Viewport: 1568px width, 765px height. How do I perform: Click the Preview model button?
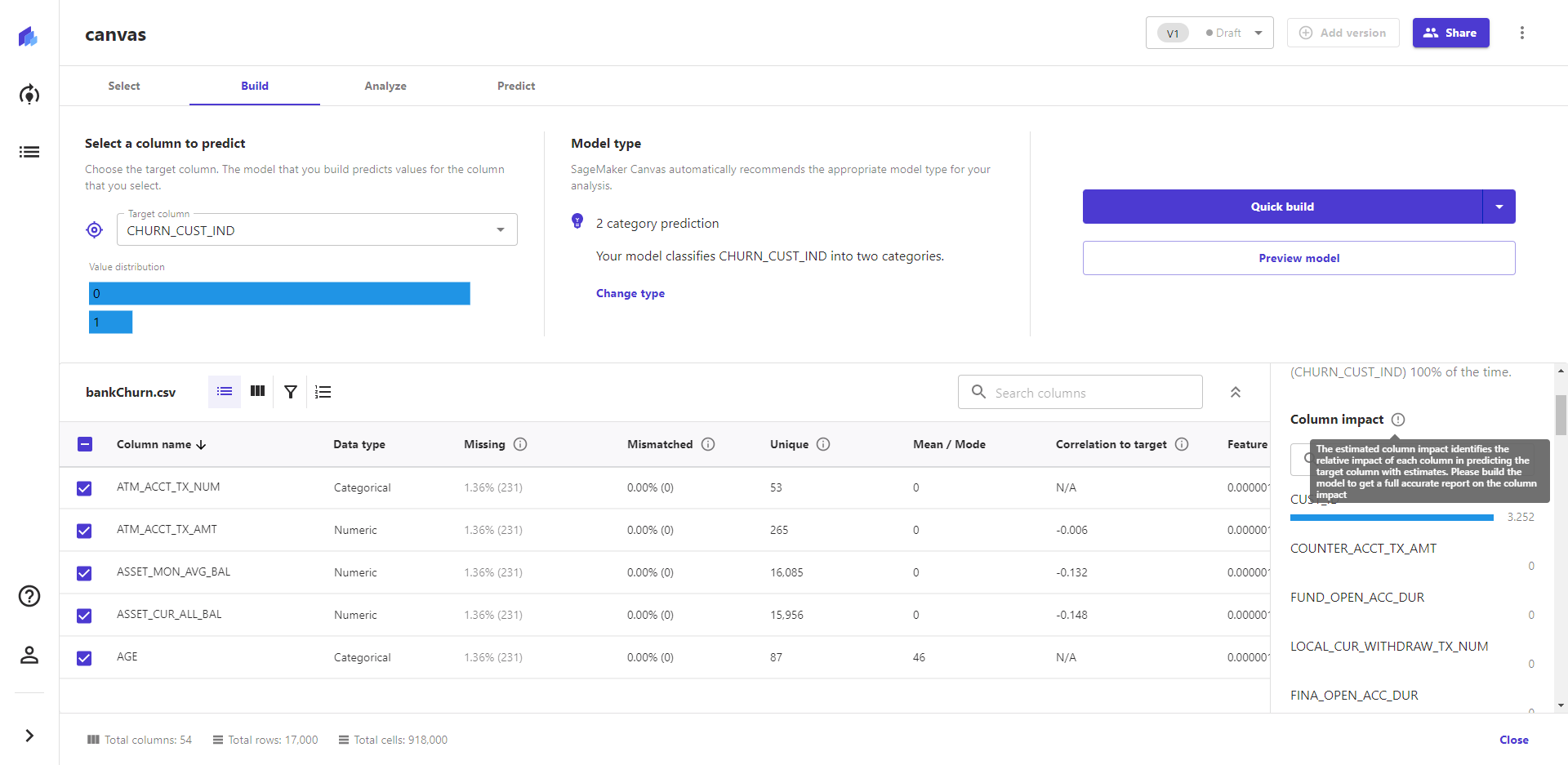pos(1298,258)
